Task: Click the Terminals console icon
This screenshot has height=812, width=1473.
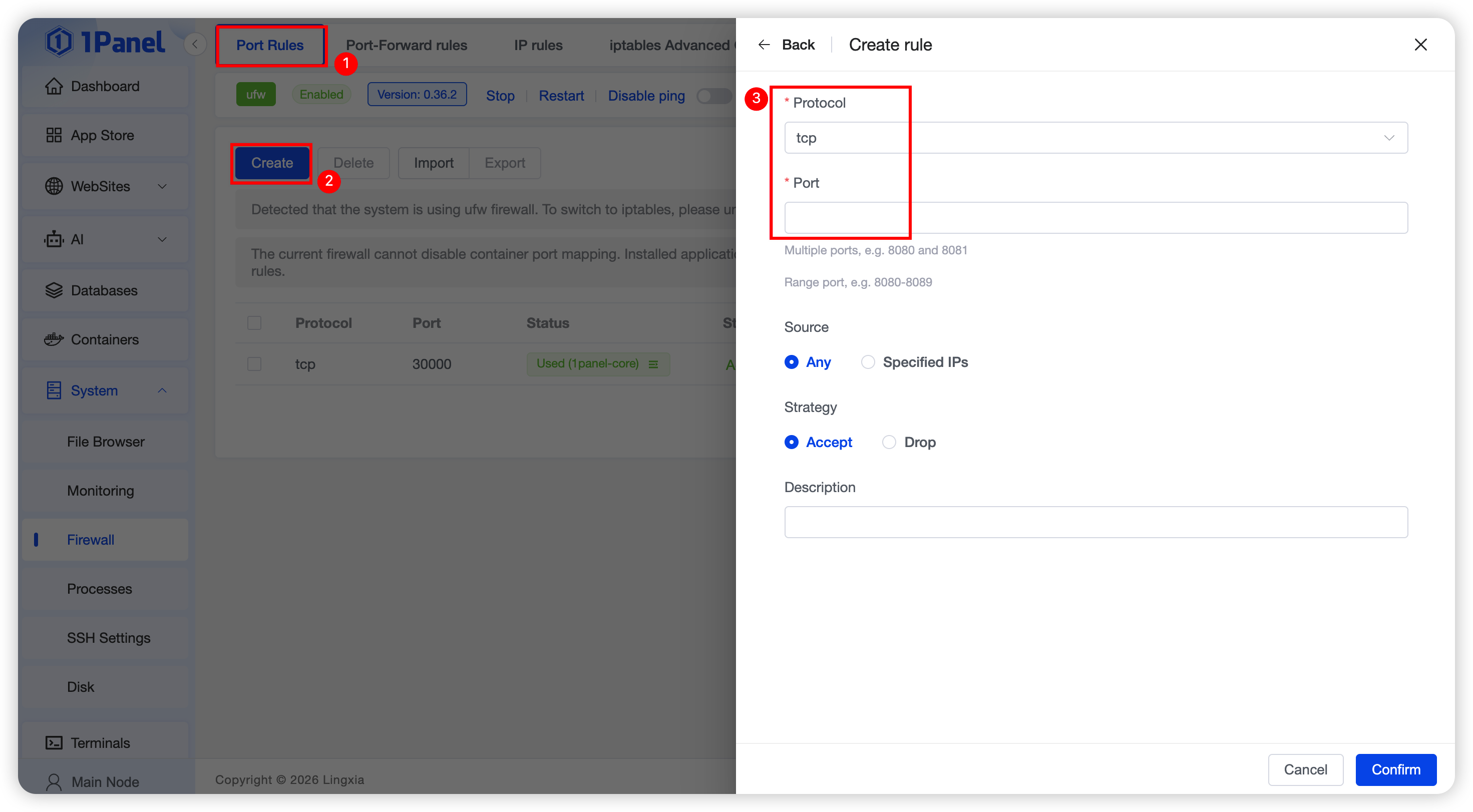Action: (54, 743)
